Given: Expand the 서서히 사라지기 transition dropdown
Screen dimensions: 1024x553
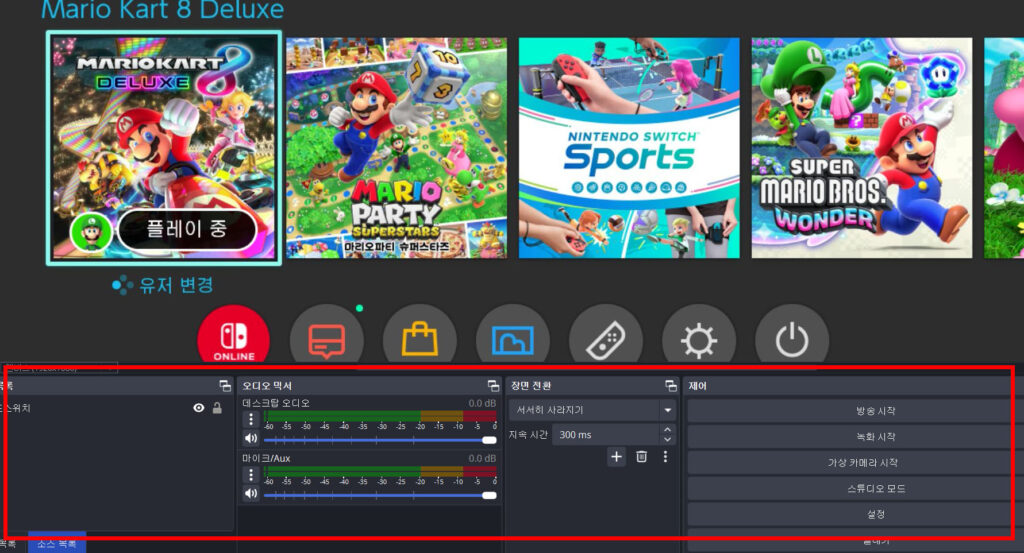Looking at the screenshot, I should tap(667, 411).
